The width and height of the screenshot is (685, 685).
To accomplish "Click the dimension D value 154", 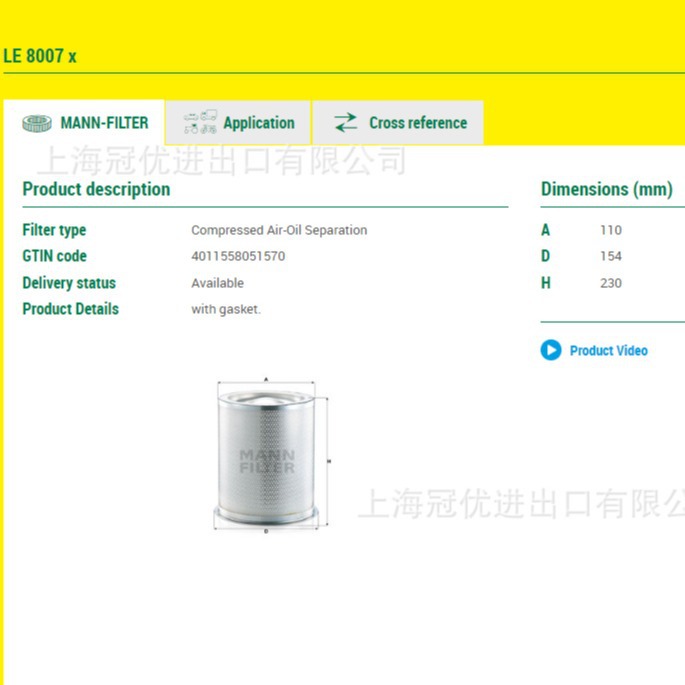I will (611, 256).
